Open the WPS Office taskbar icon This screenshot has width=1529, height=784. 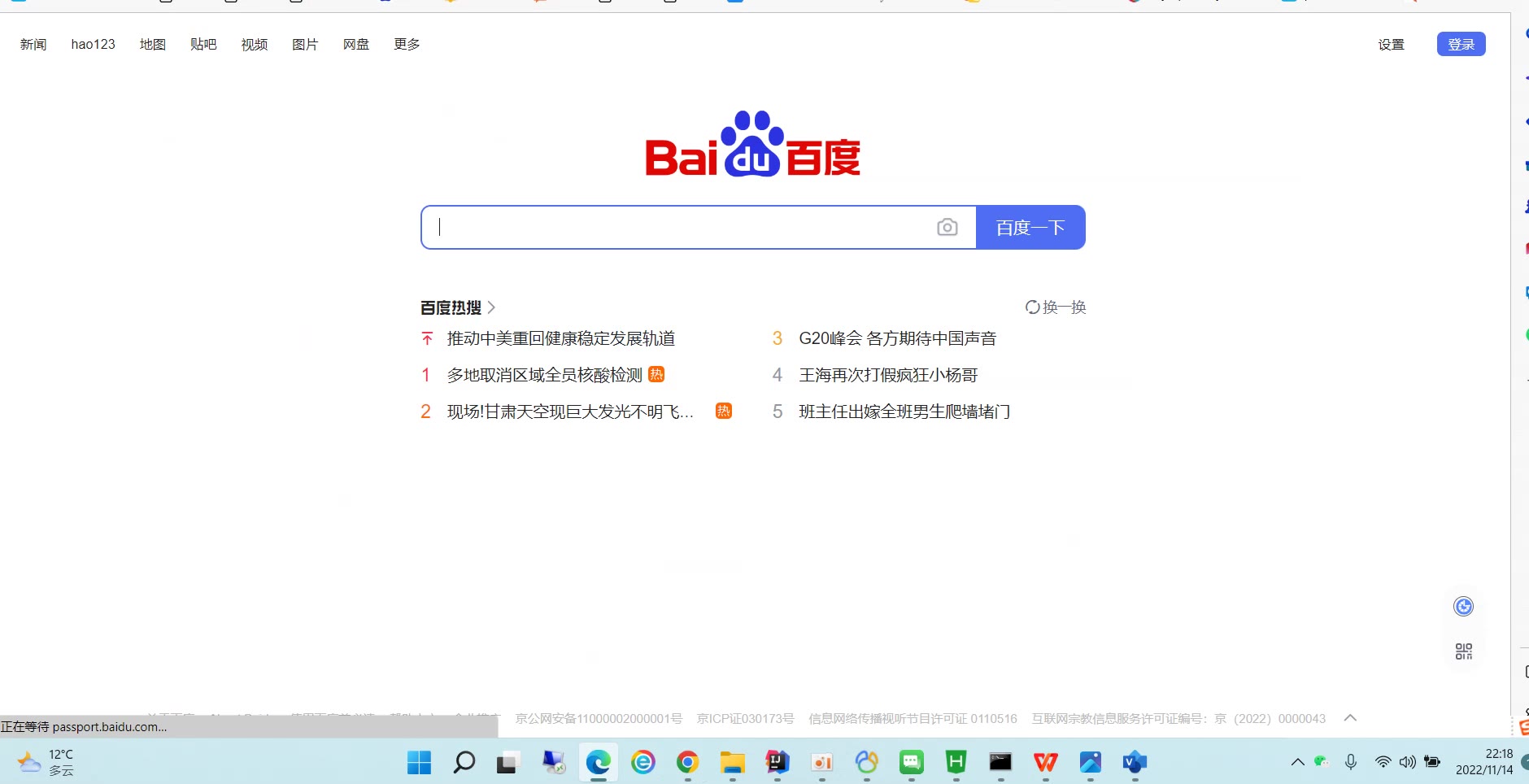1045,762
